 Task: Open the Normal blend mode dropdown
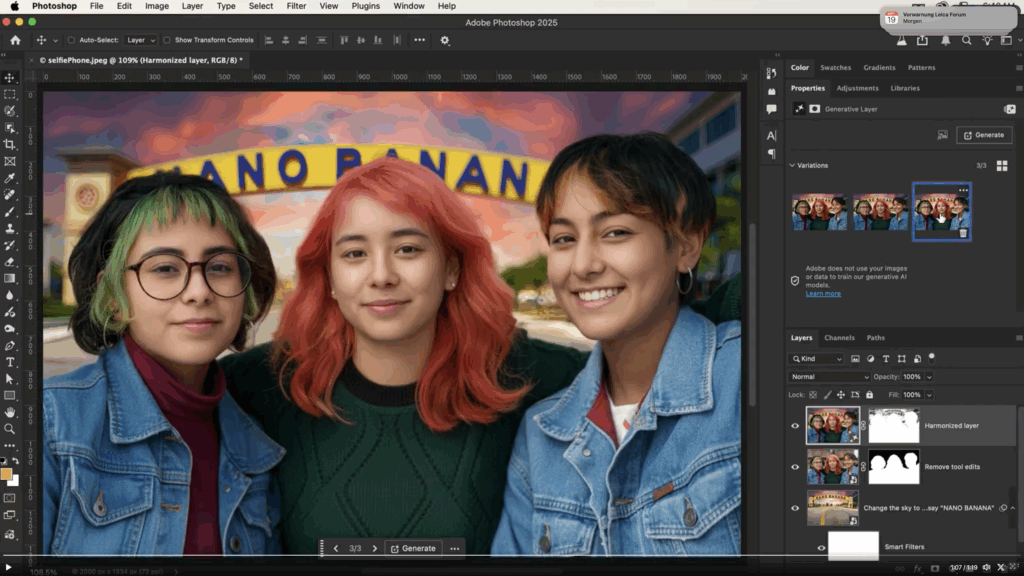(830, 377)
